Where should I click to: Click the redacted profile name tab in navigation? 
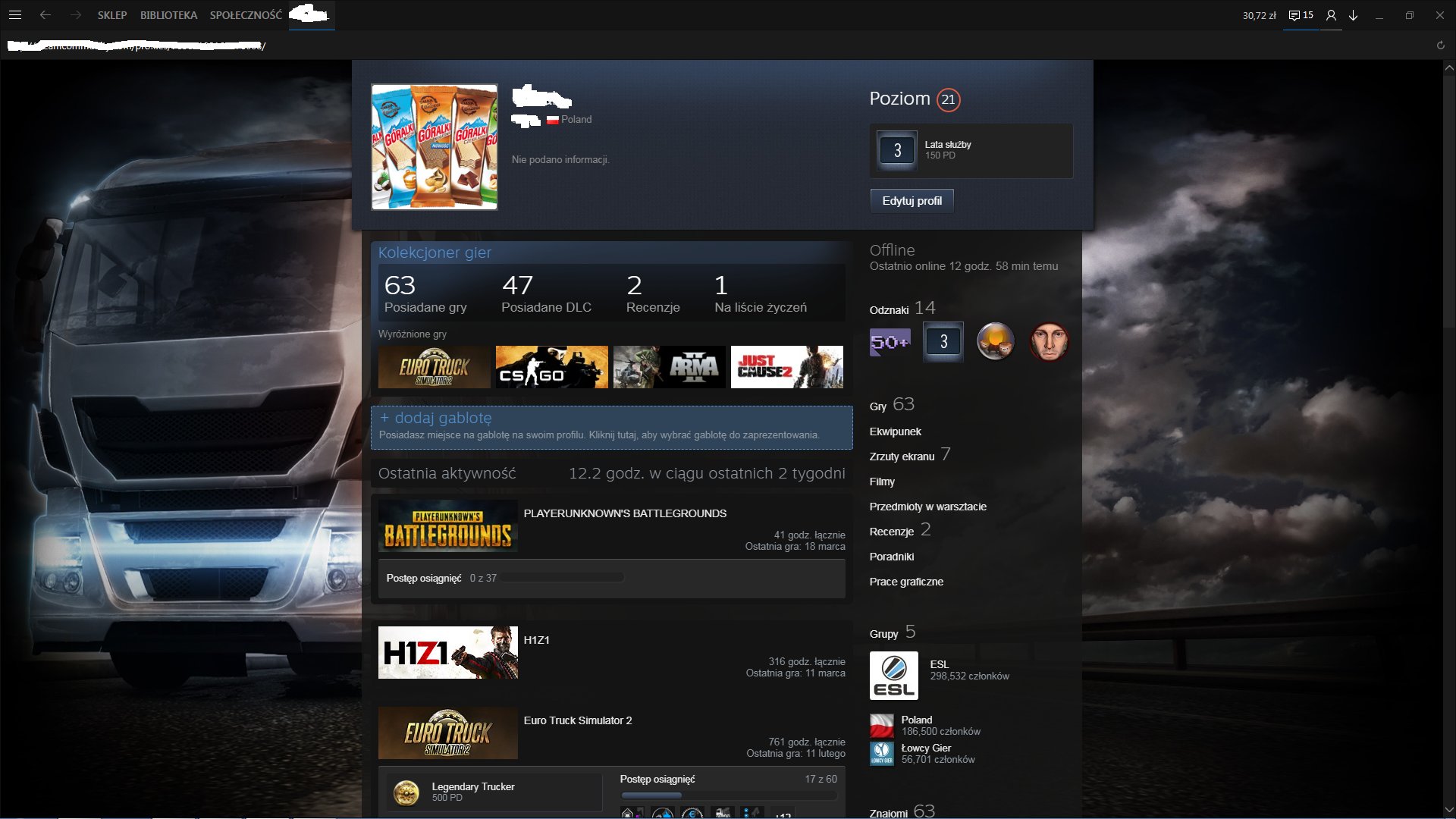[311, 15]
